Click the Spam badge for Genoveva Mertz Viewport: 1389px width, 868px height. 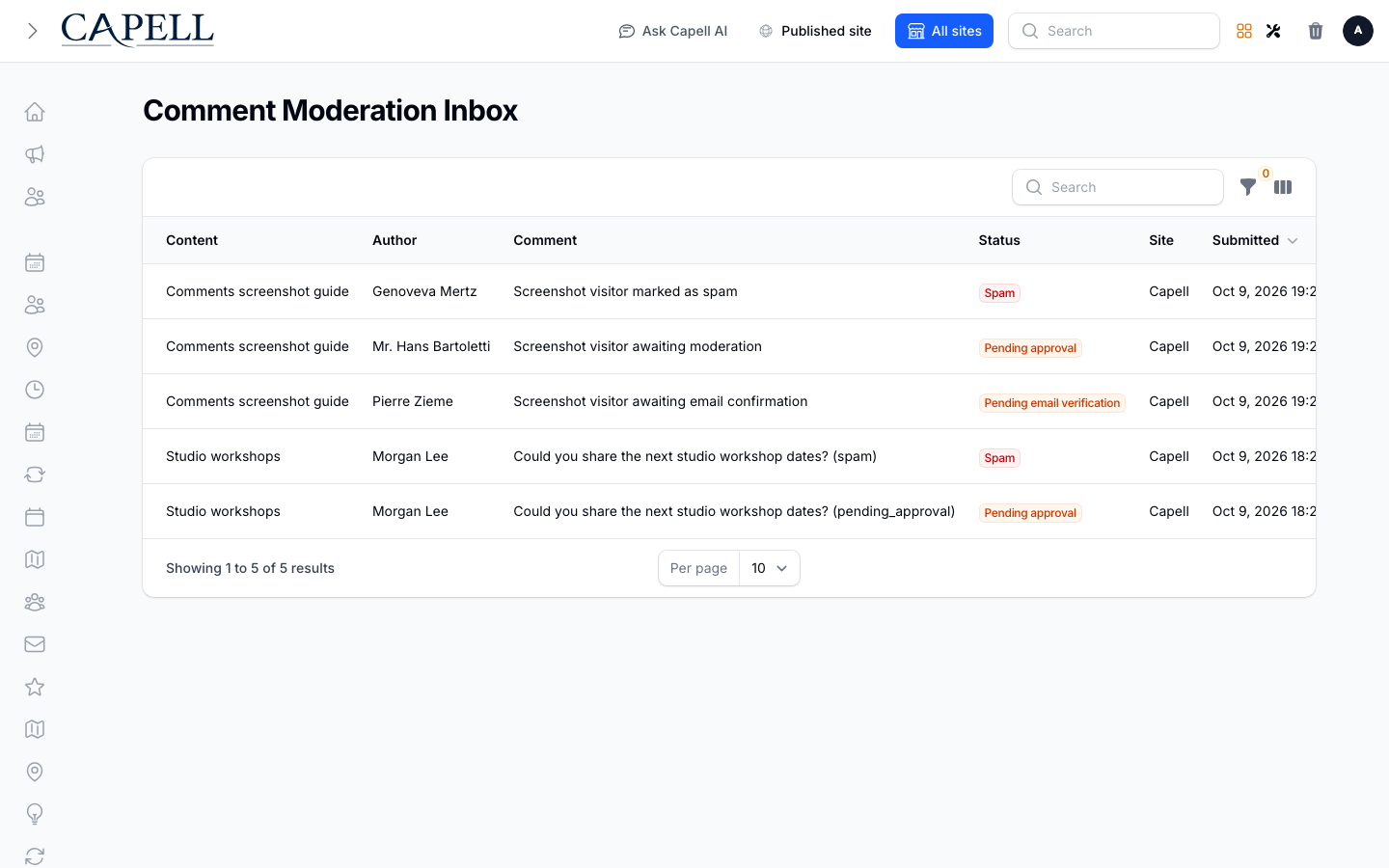pos(999,293)
